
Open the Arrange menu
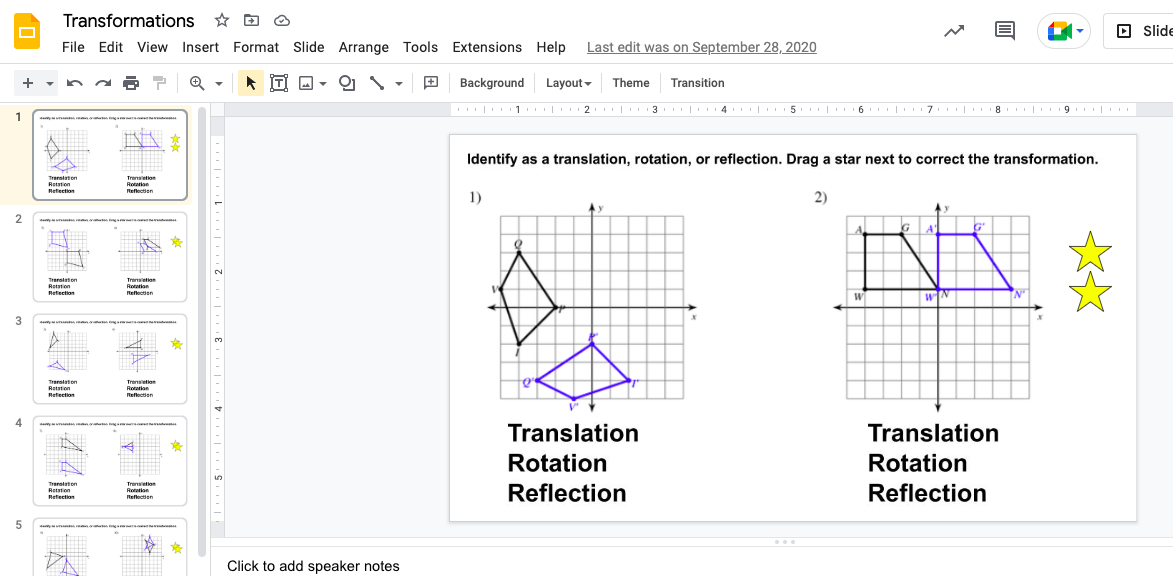coord(364,47)
